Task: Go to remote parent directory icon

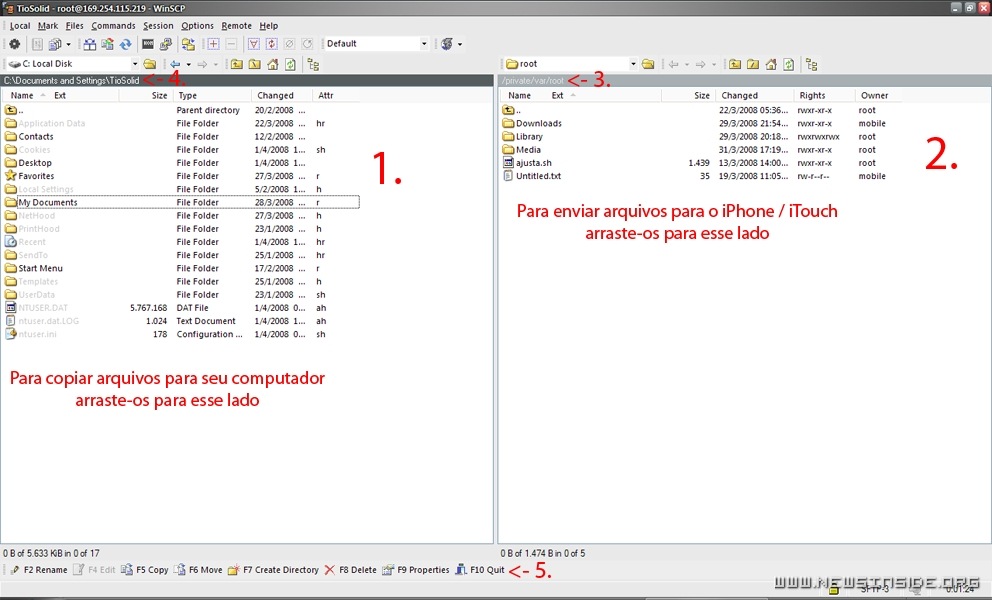Action: pos(735,64)
